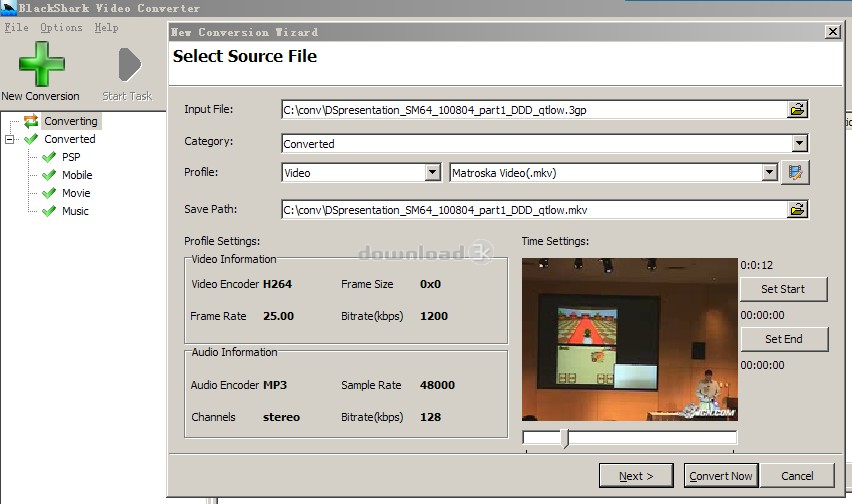
Task: Click the end time 00:00:00 under Set End
Action: click(x=762, y=365)
